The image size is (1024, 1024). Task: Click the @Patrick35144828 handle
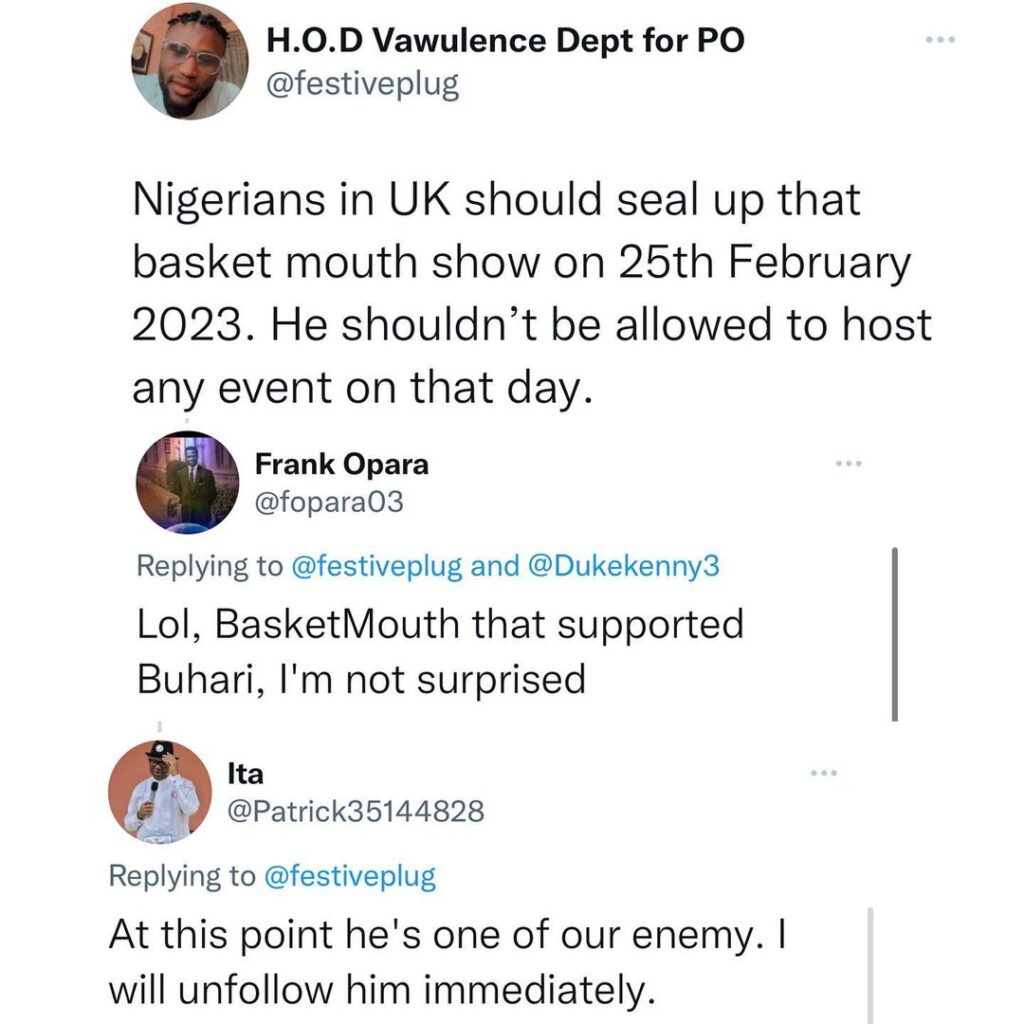pos(356,811)
